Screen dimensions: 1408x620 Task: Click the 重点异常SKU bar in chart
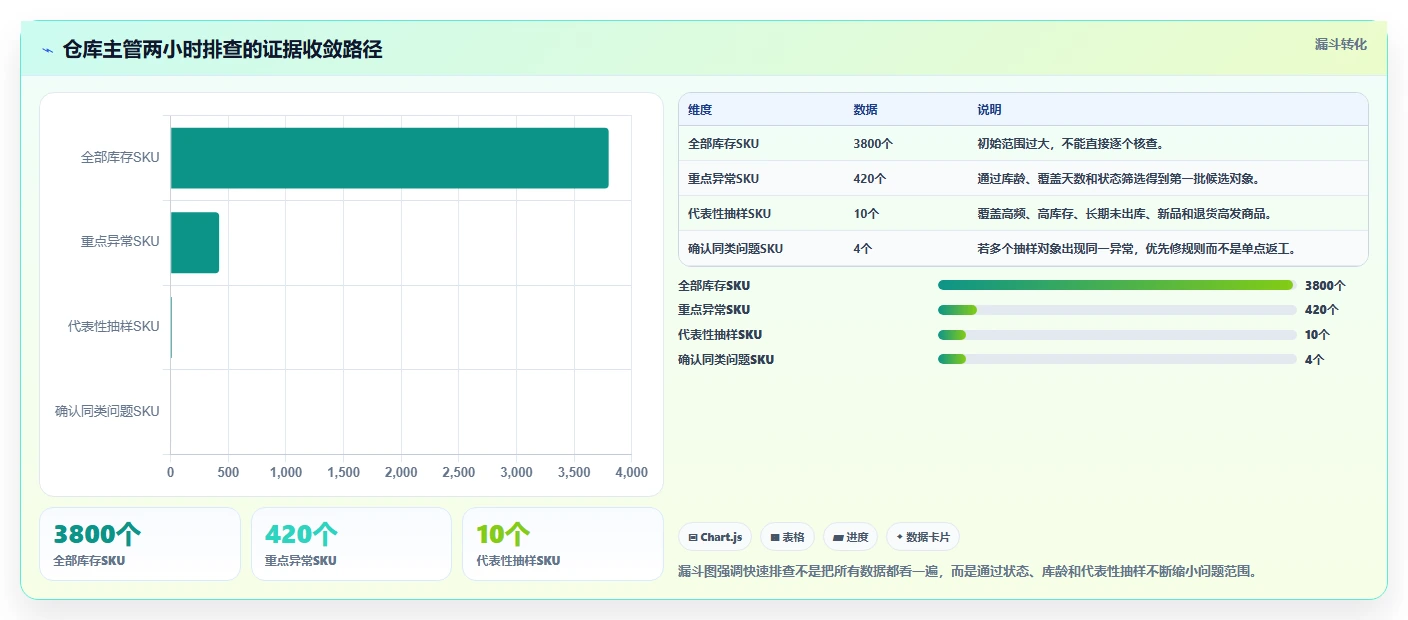click(194, 242)
